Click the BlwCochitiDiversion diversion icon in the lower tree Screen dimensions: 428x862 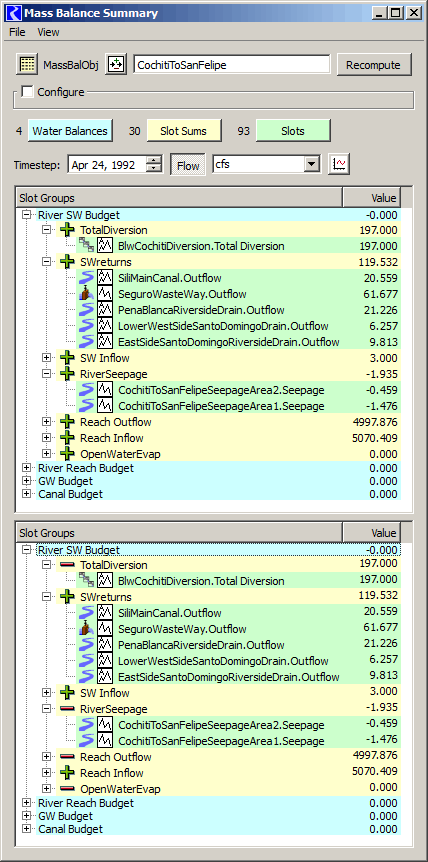[87, 581]
